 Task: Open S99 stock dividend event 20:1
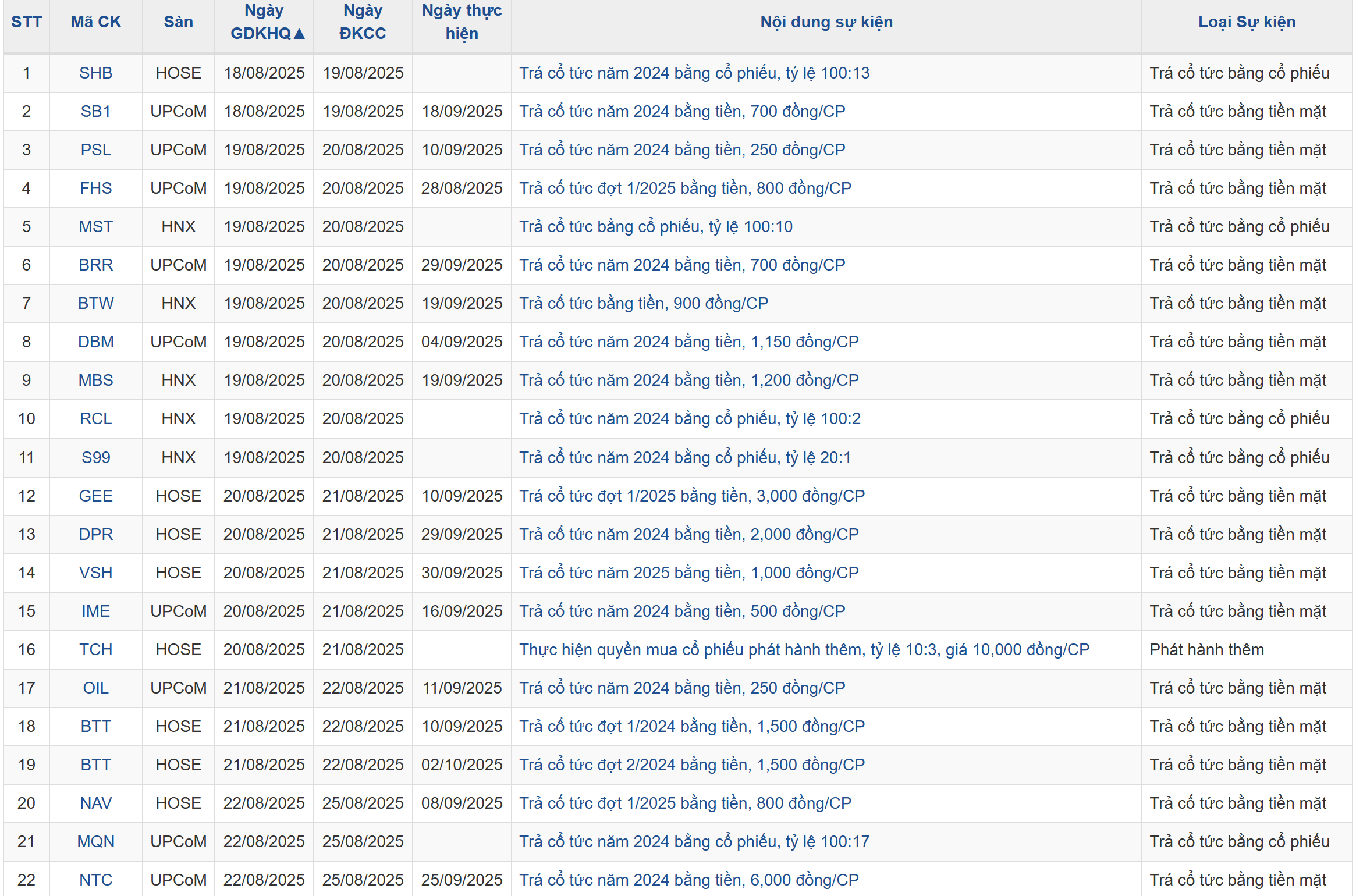(x=685, y=458)
